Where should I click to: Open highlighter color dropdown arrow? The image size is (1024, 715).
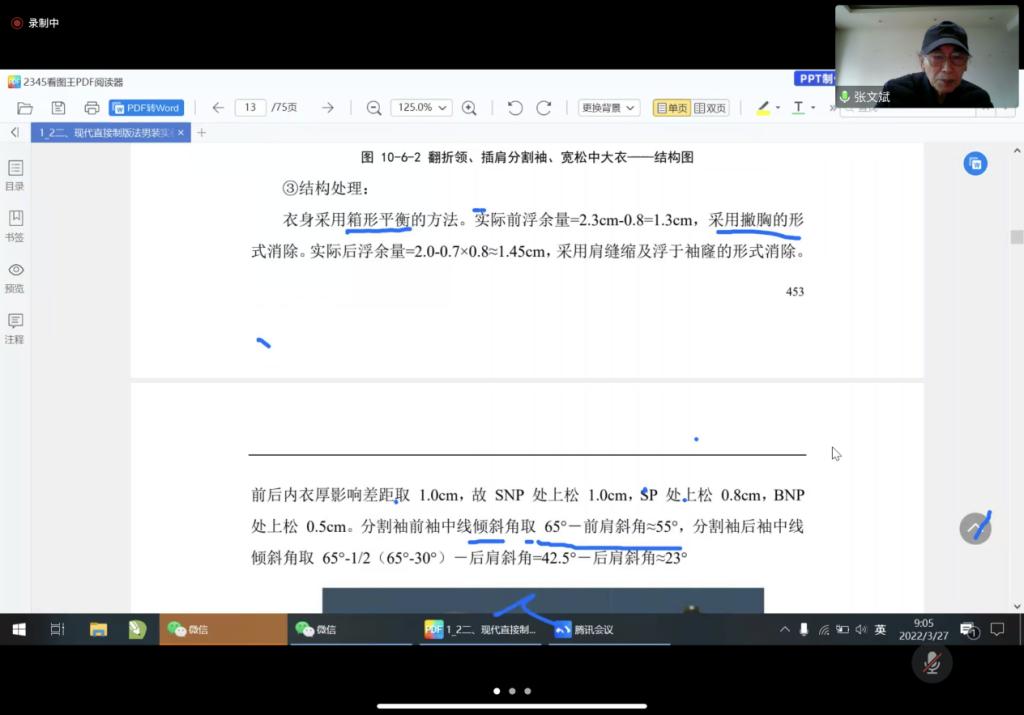click(x=778, y=108)
